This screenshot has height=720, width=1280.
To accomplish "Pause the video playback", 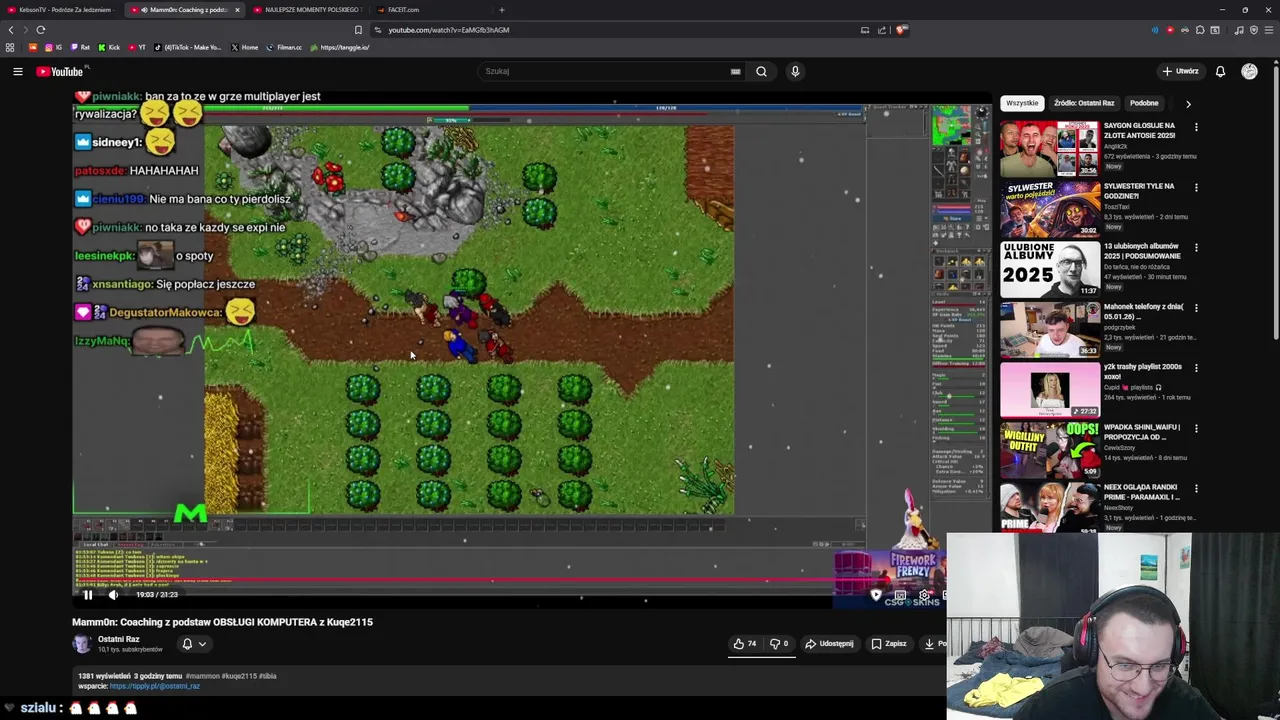I will [88, 594].
